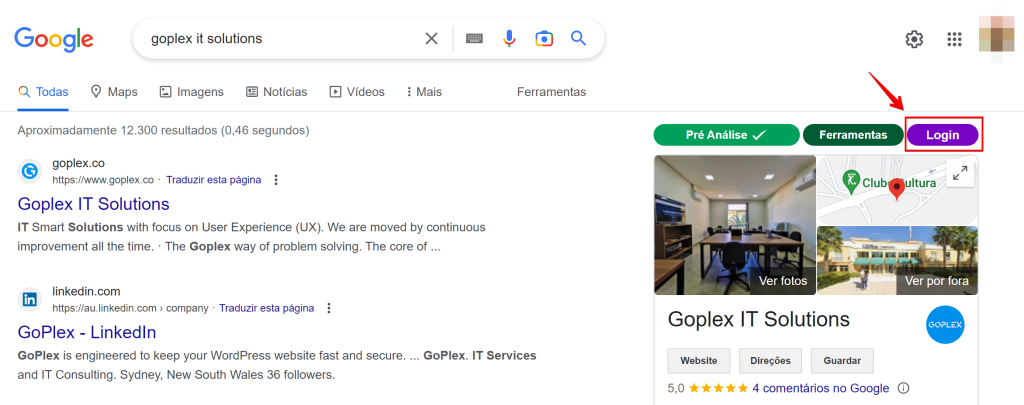The width and height of the screenshot is (1024, 405).
Task: Open Google settings gear
Action: tap(914, 39)
